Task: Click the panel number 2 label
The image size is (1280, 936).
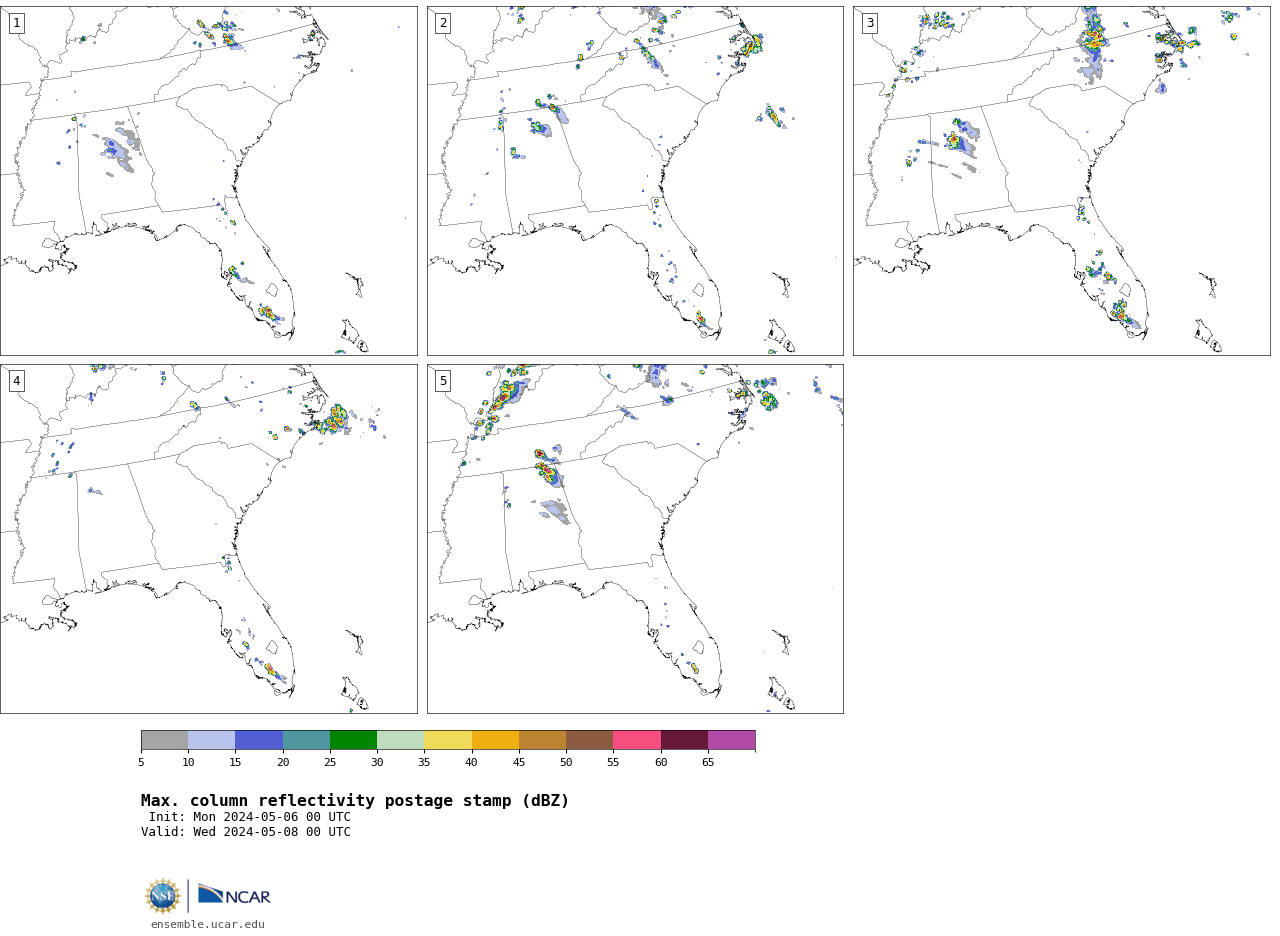Action: point(443,23)
